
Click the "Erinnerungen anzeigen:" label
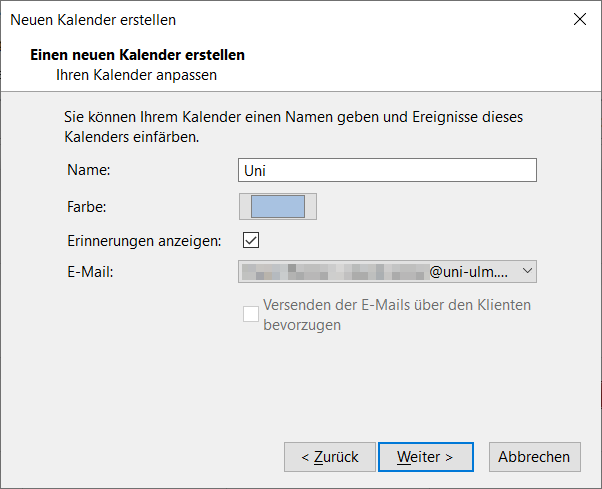click(143, 240)
